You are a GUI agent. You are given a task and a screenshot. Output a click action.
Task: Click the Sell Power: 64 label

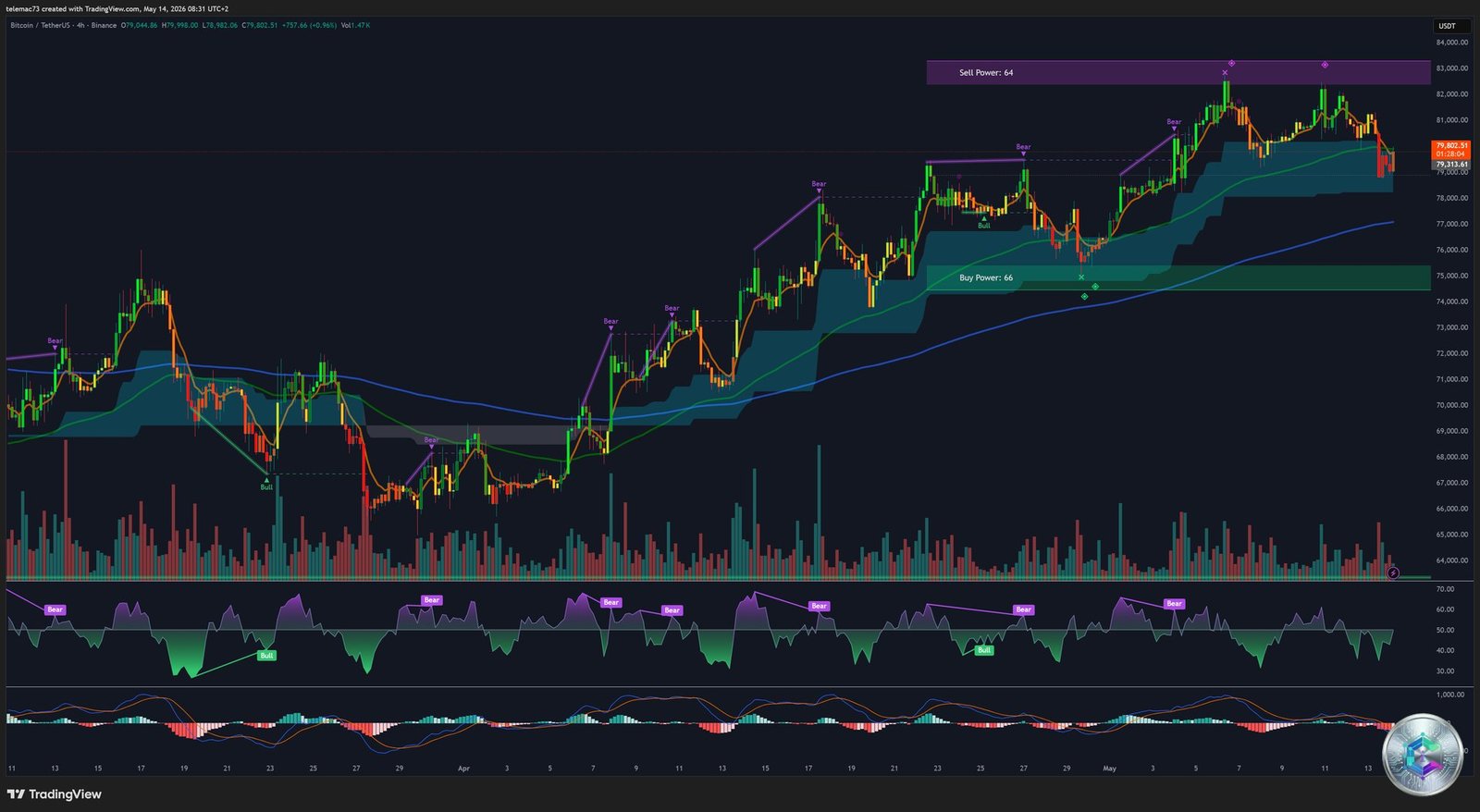(x=986, y=72)
